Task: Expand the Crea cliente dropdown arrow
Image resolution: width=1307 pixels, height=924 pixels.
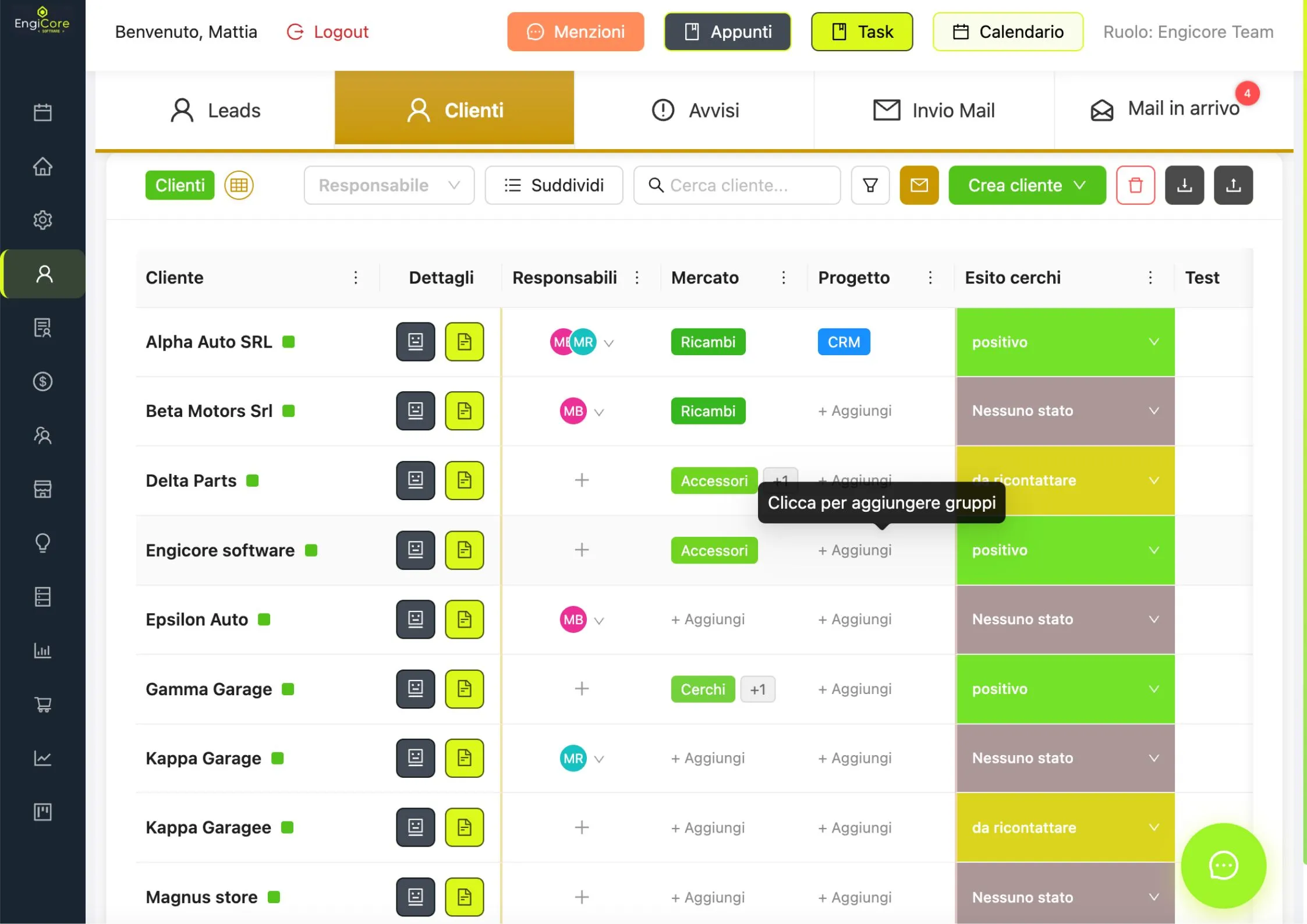Action: pos(1080,185)
